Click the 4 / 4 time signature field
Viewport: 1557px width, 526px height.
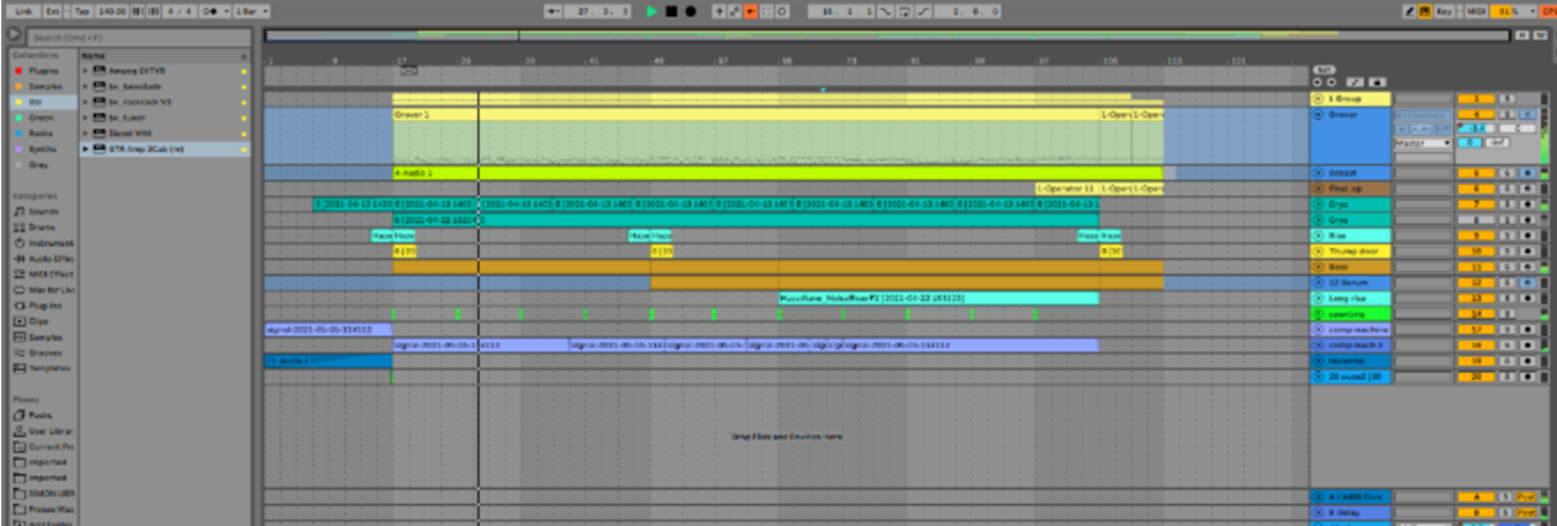[x=180, y=11]
